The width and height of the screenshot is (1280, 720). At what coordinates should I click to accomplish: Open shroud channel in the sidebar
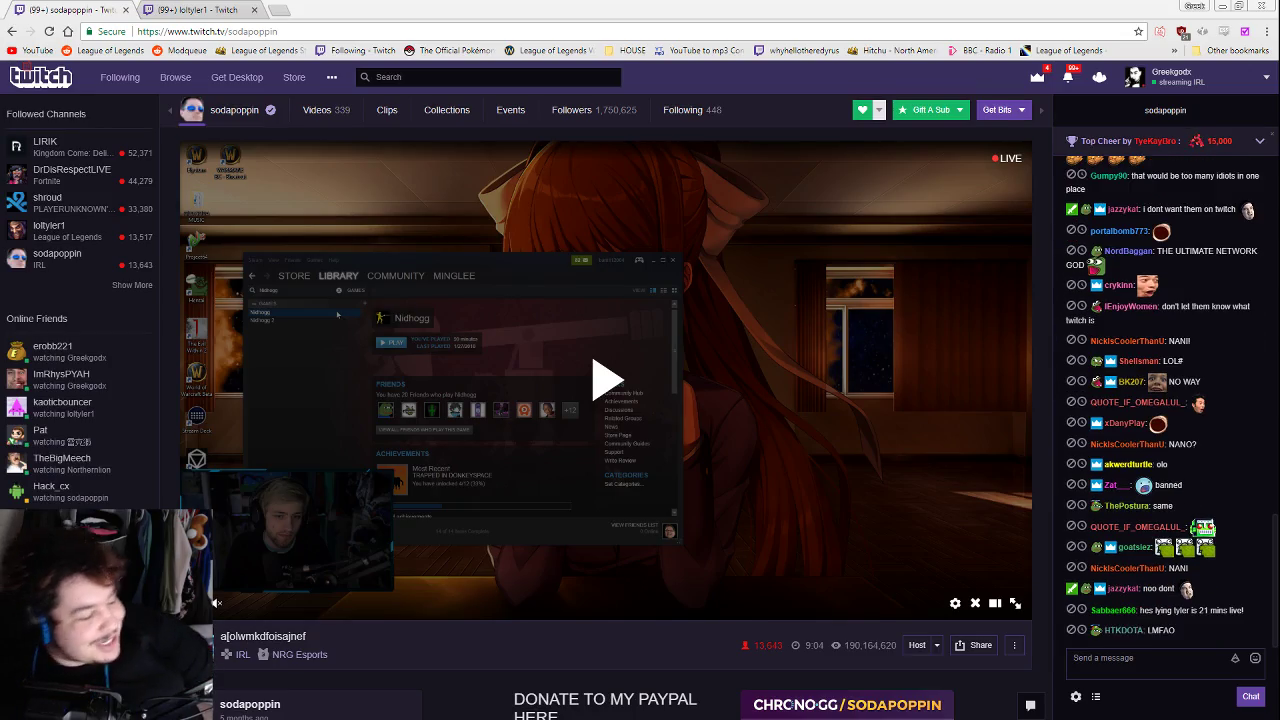click(x=80, y=203)
